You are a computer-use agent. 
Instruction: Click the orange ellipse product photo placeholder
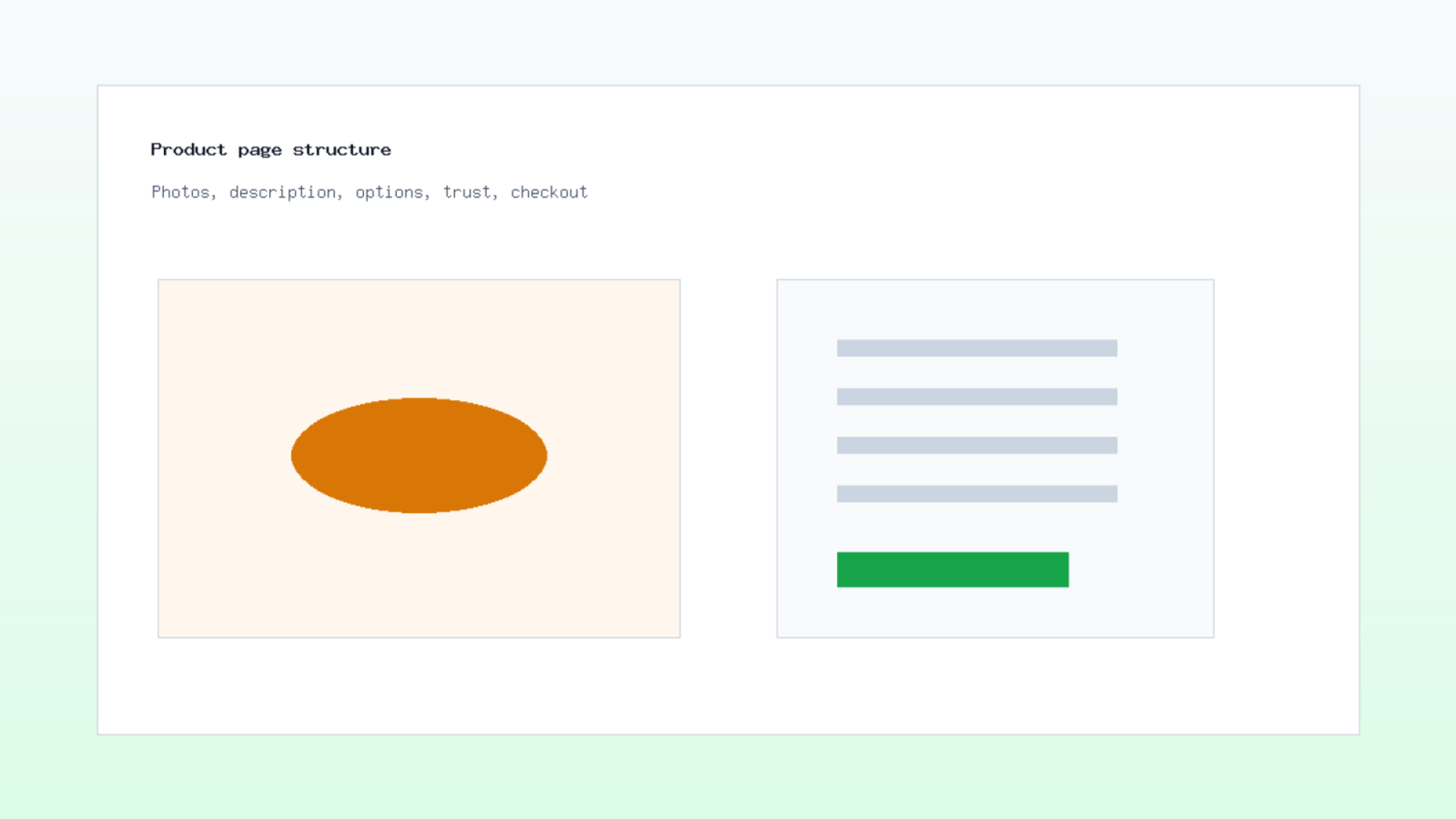tap(419, 455)
